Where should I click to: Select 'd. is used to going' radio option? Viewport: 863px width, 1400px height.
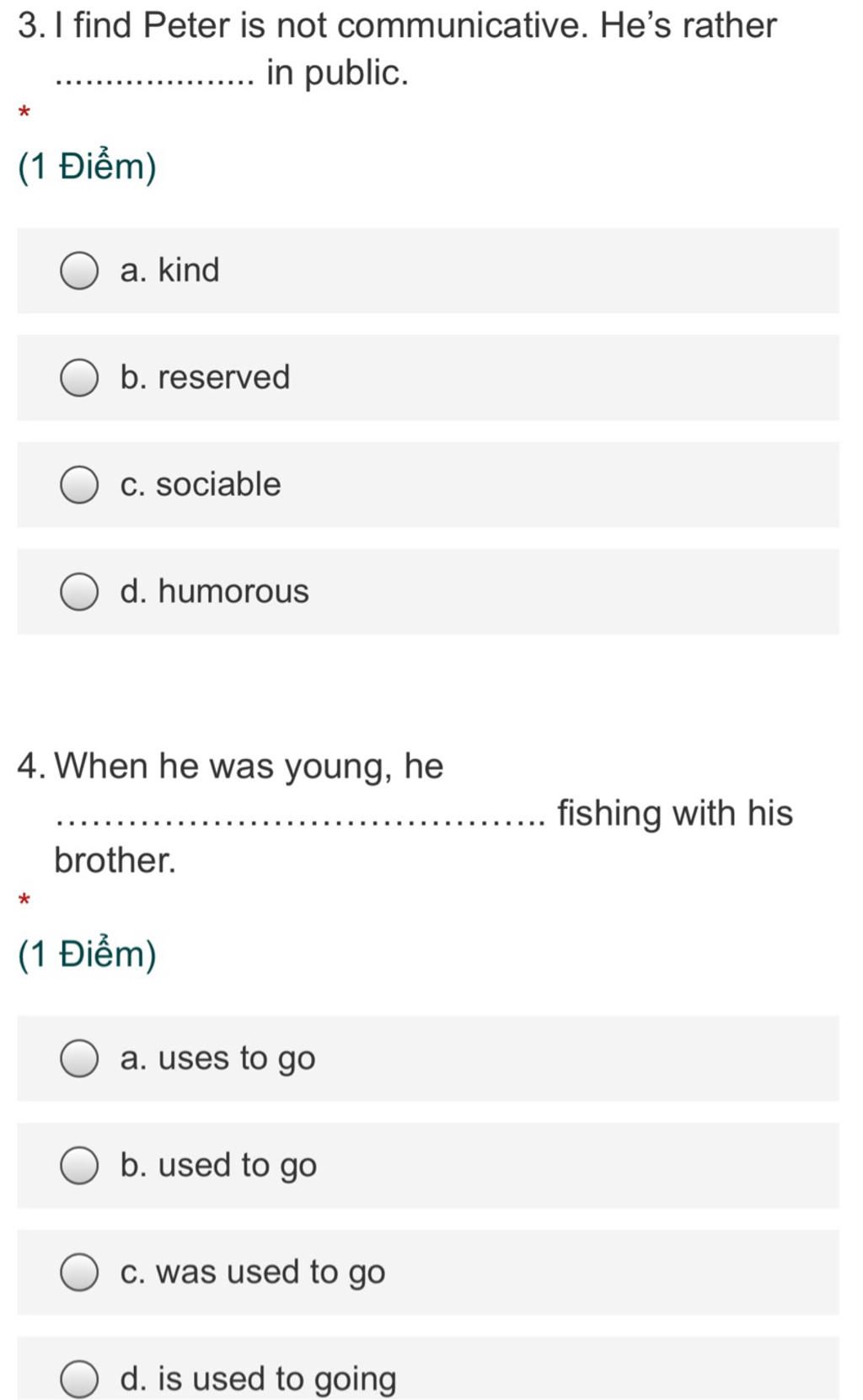[79, 1379]
